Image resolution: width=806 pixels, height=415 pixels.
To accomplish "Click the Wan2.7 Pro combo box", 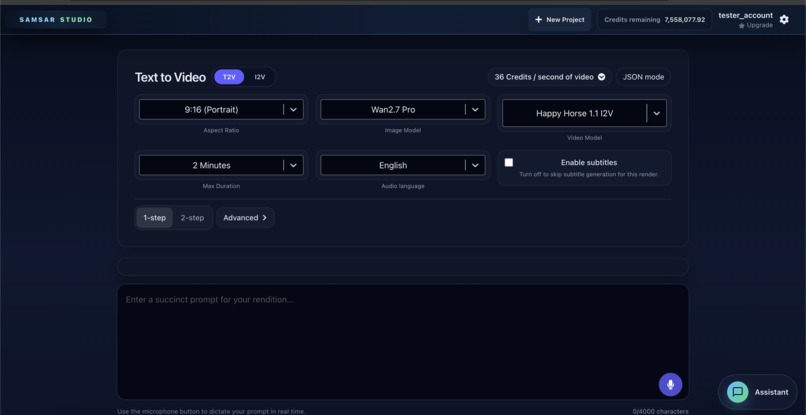I will (x=402, y=110).
